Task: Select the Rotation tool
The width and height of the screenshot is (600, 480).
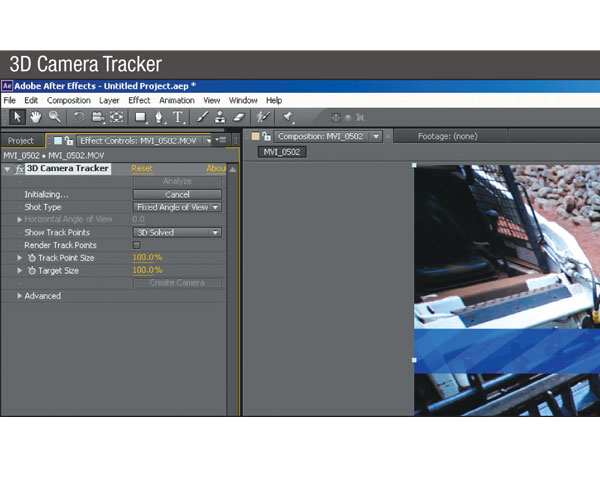Action: pyautogui.click(x=78, y=117)
